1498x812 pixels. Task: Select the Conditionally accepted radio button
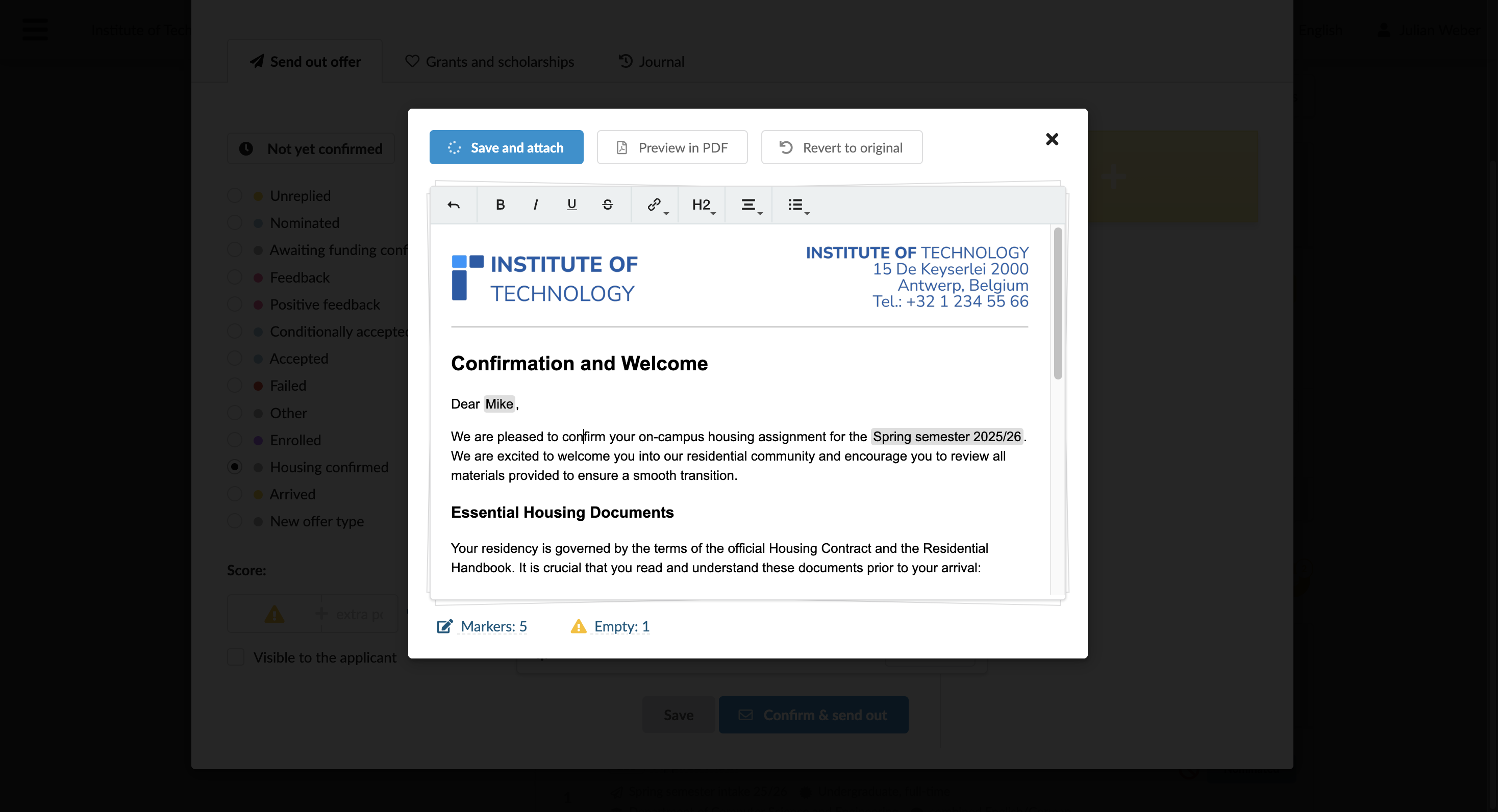[234, 332]
